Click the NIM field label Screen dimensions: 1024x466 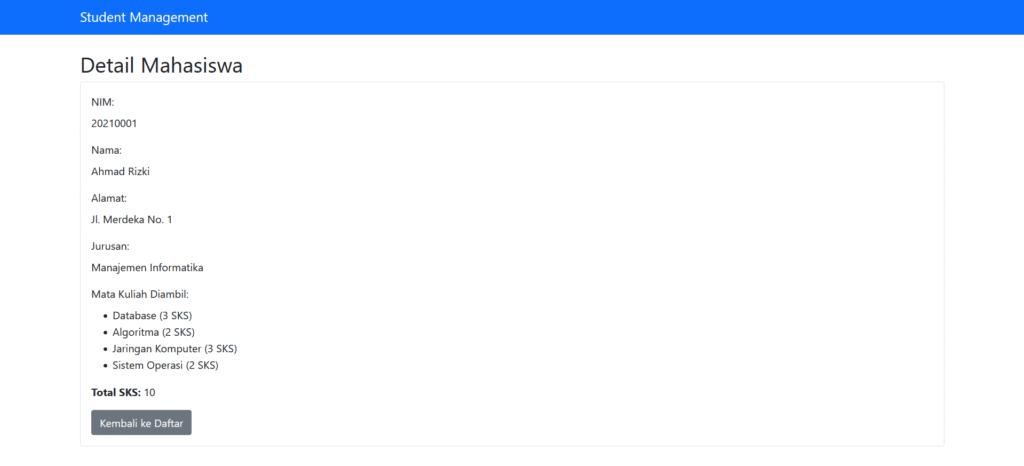[x=103, y=102]
